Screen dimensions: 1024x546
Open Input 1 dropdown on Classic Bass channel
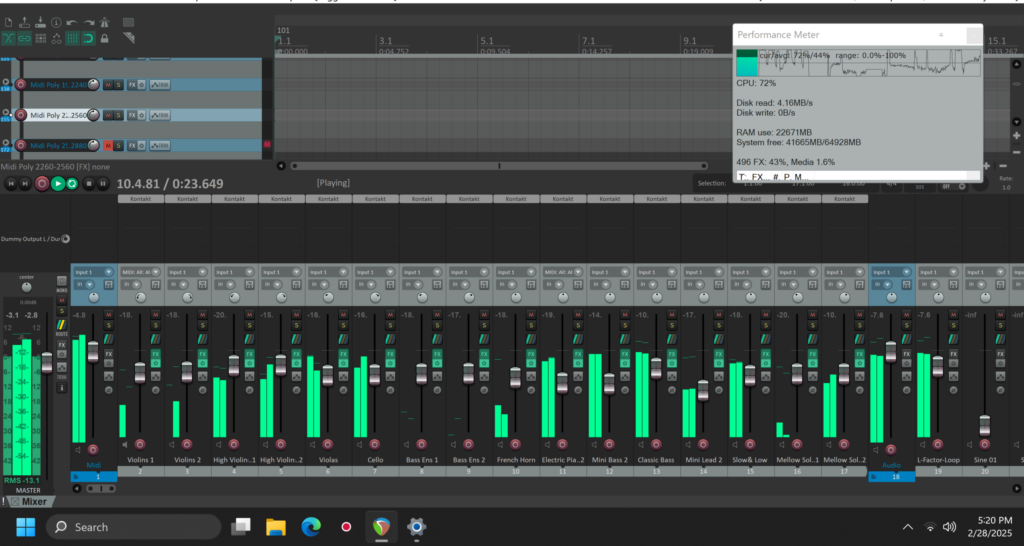[x=657, y=272]
